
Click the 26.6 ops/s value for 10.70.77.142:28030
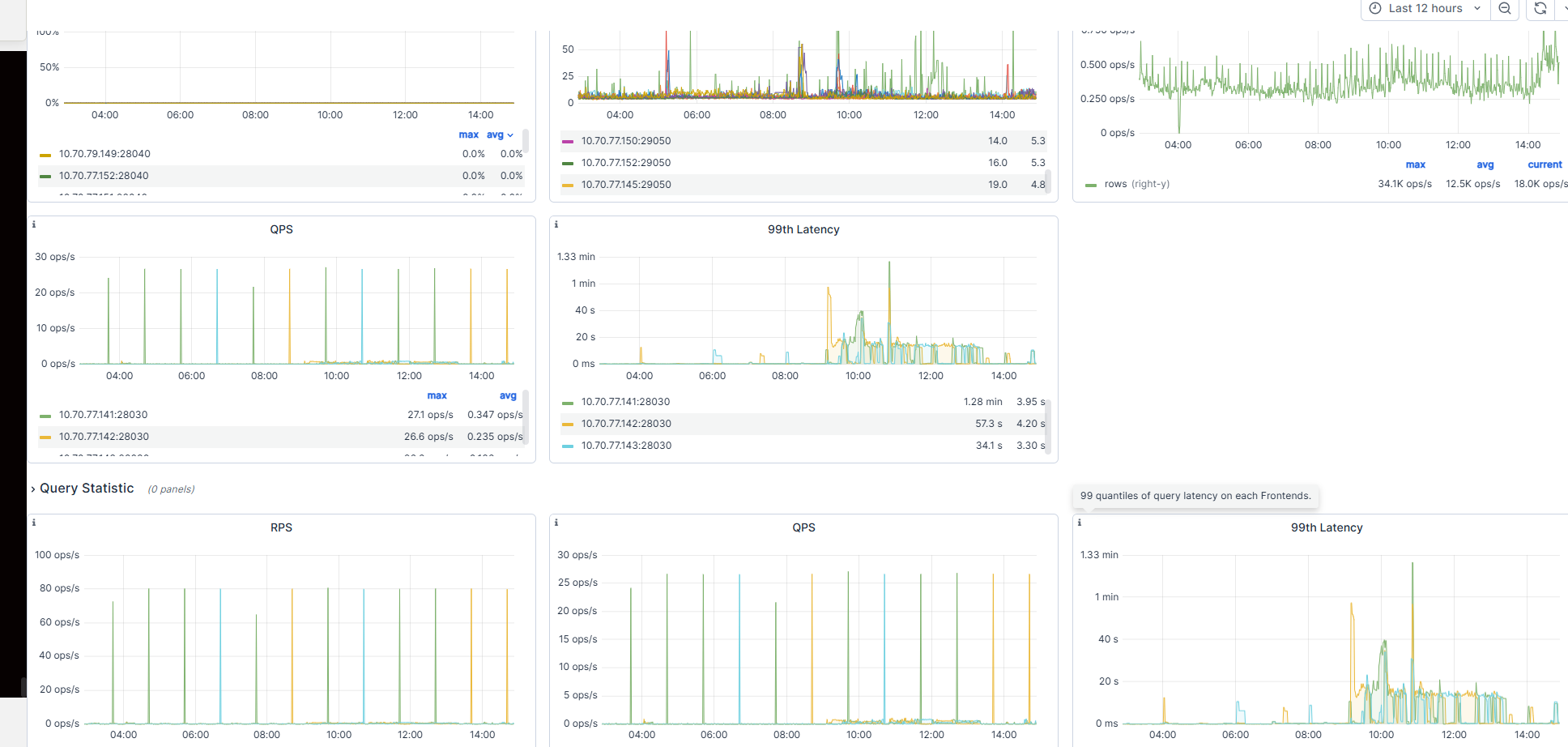(x=428, y=437)
